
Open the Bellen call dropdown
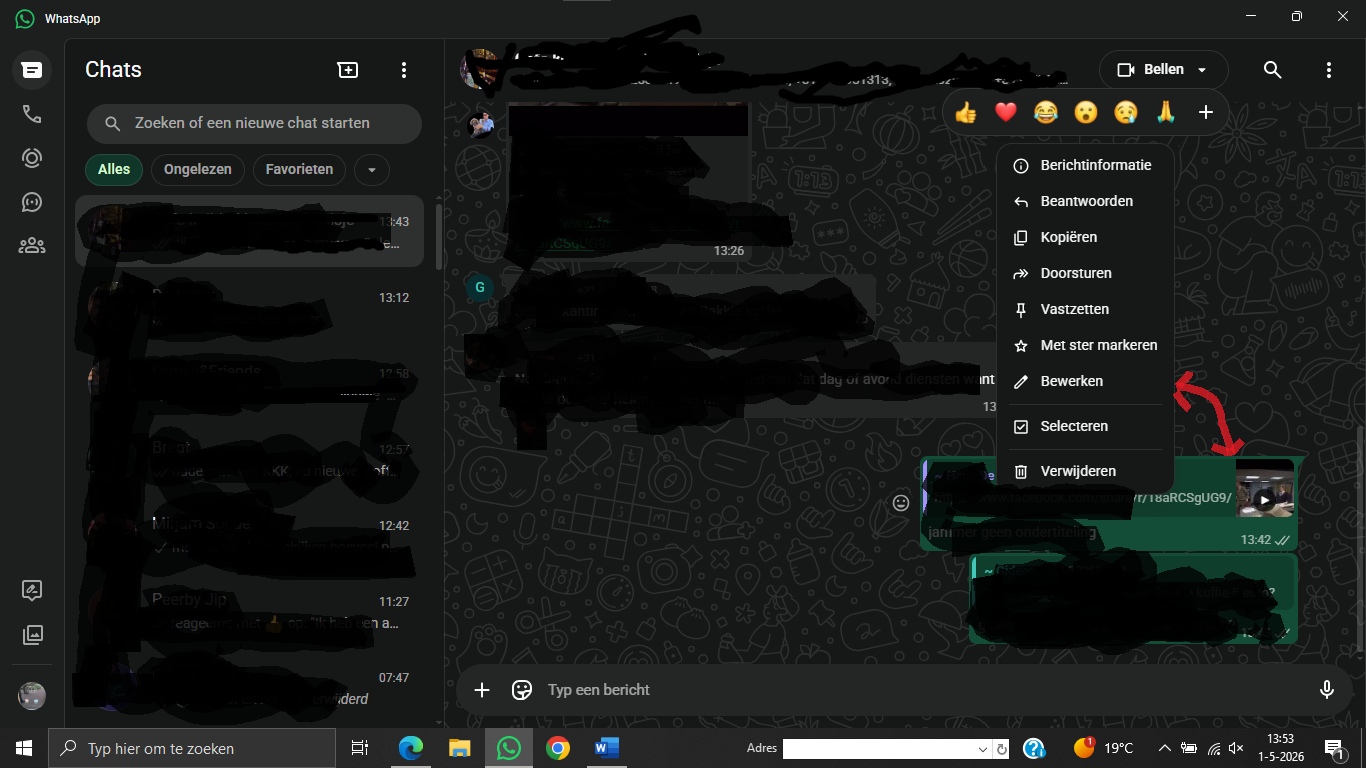(x=1163, y=70)
